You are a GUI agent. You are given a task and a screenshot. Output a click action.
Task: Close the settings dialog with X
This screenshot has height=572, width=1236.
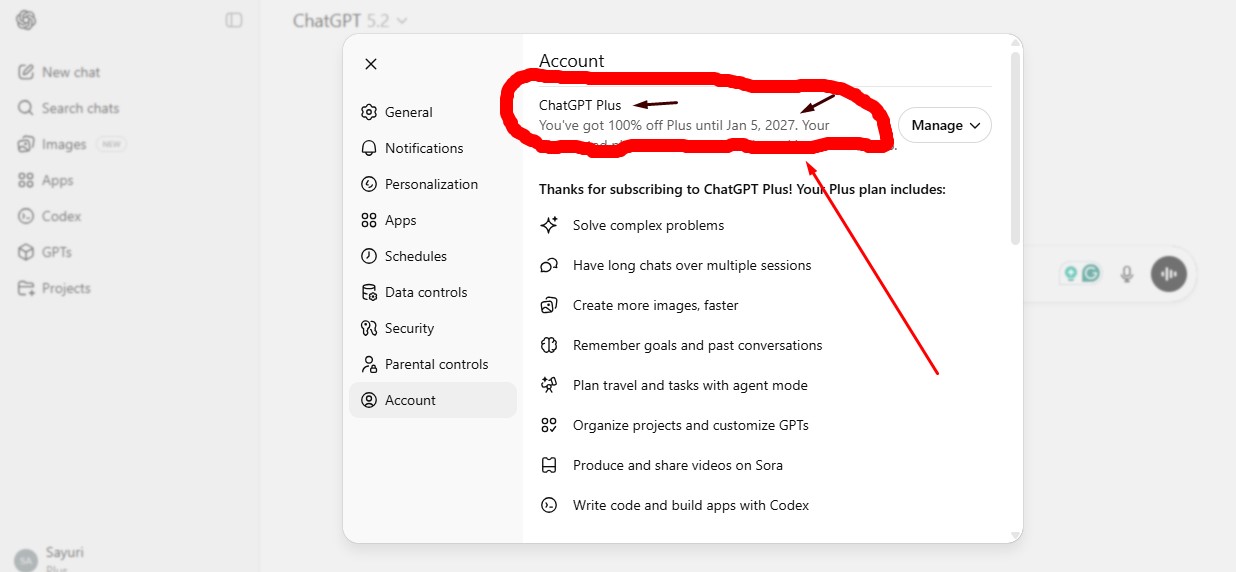click(371, 64)
